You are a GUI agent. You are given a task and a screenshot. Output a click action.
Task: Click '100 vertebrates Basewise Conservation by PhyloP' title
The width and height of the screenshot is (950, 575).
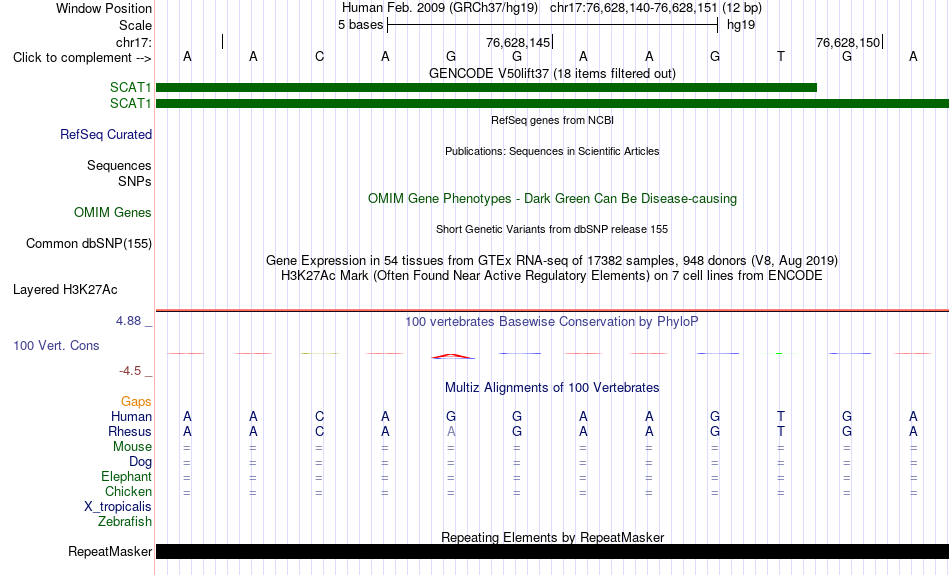[552, 322]
